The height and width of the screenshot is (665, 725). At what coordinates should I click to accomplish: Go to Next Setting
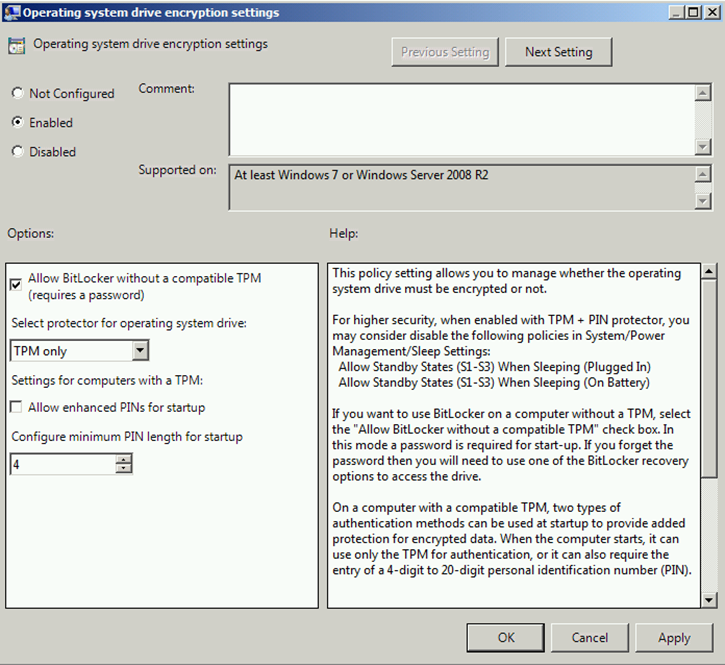coord(559,52)
